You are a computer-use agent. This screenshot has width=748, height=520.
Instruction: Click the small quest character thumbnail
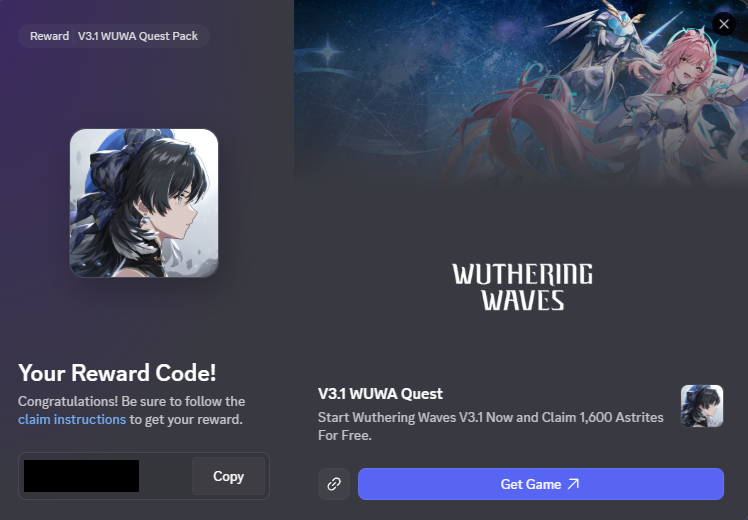pos(702,406)
